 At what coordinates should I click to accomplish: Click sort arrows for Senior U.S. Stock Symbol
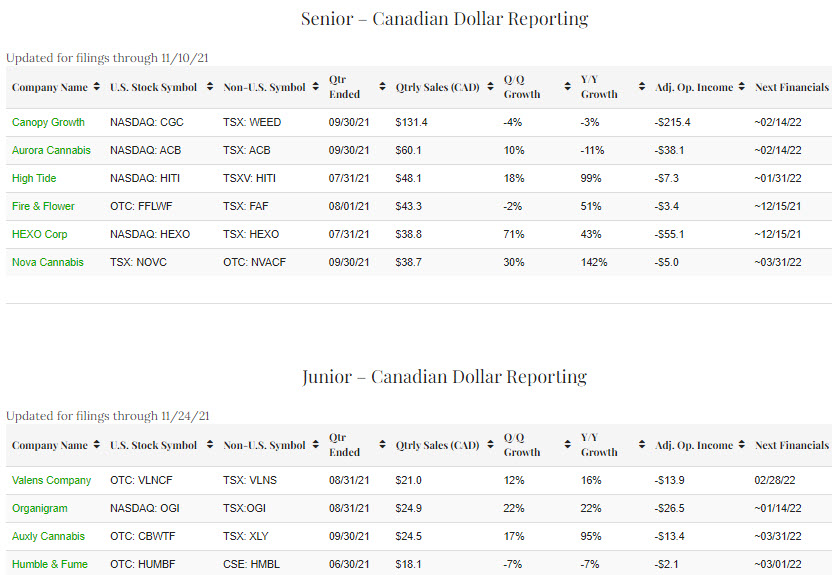210,87
